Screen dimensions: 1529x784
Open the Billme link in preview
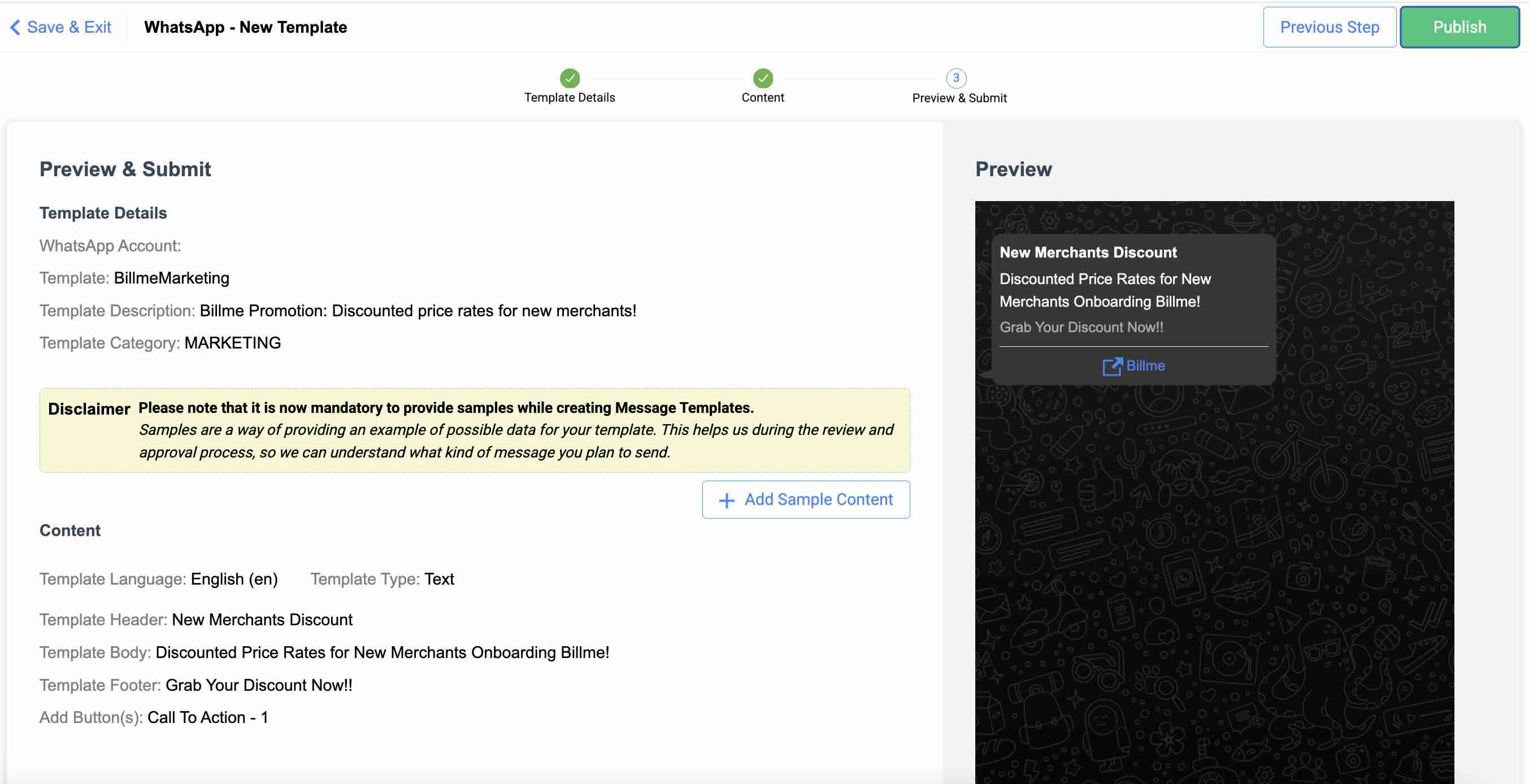point(1145,365)
